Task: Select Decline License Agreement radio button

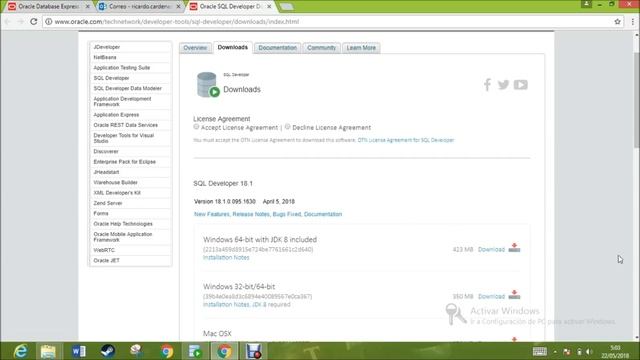Action: [x=287, y=127]
